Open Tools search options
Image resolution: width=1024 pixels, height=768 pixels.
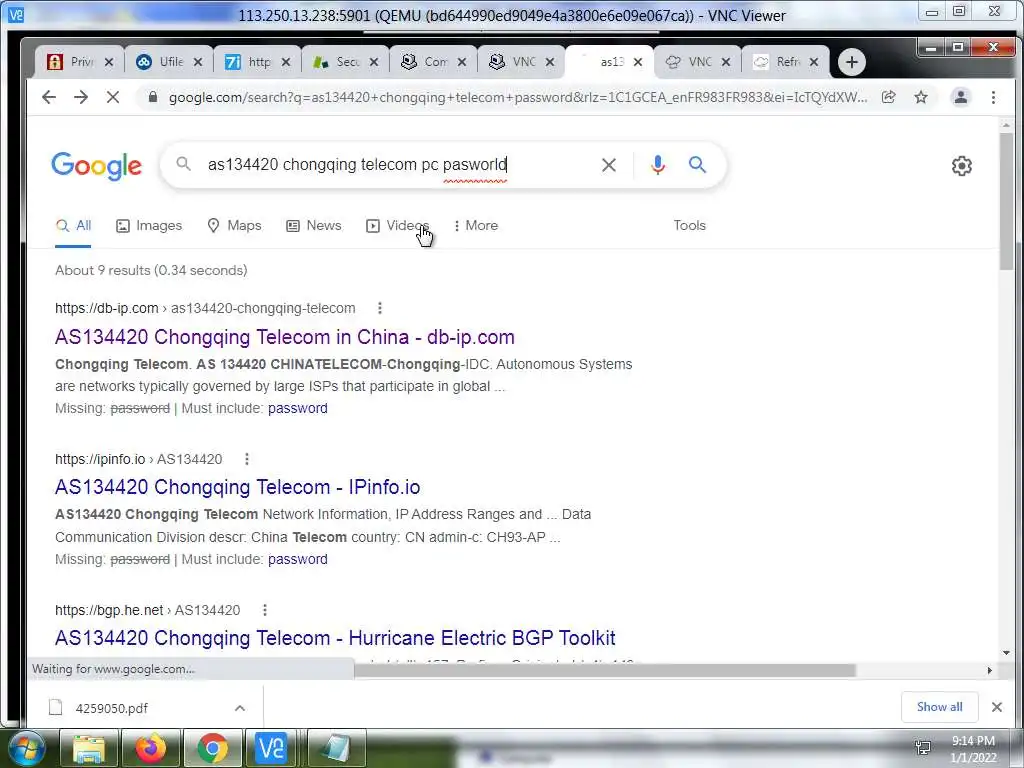coord(690,225)
